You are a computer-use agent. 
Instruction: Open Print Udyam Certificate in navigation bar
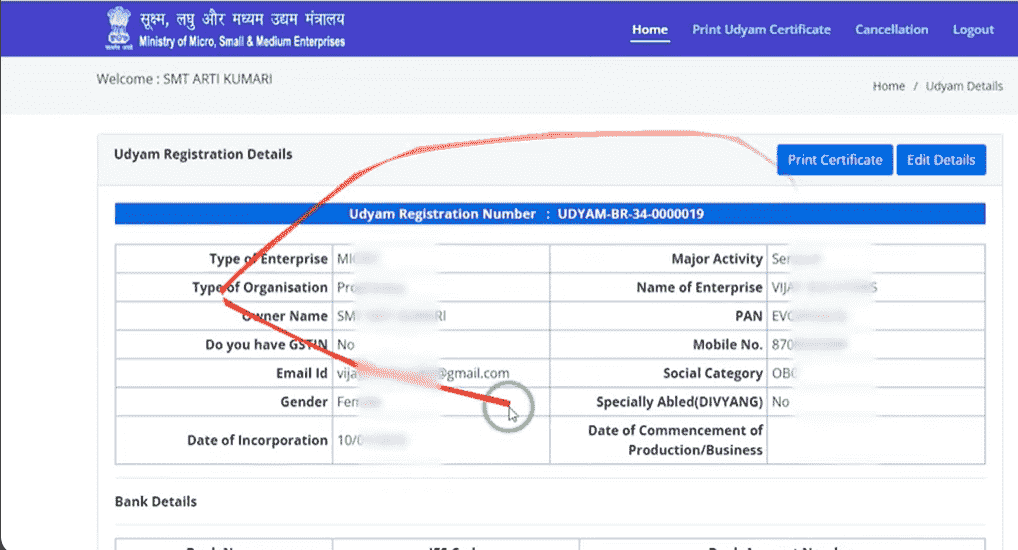[761, 30]
